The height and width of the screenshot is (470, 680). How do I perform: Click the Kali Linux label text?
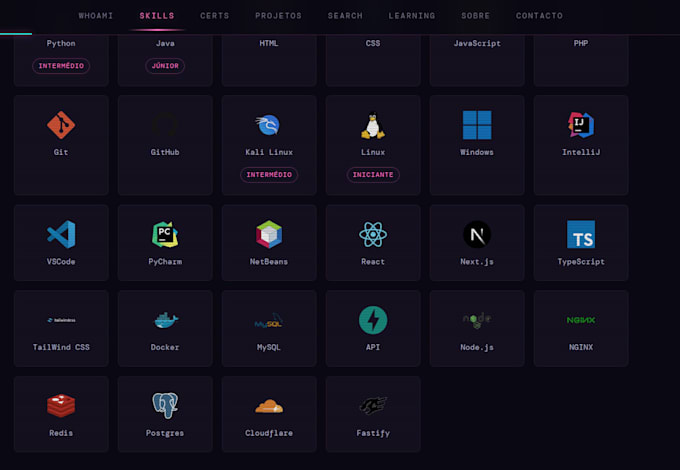pyautogui.click(x=269, y=152)
